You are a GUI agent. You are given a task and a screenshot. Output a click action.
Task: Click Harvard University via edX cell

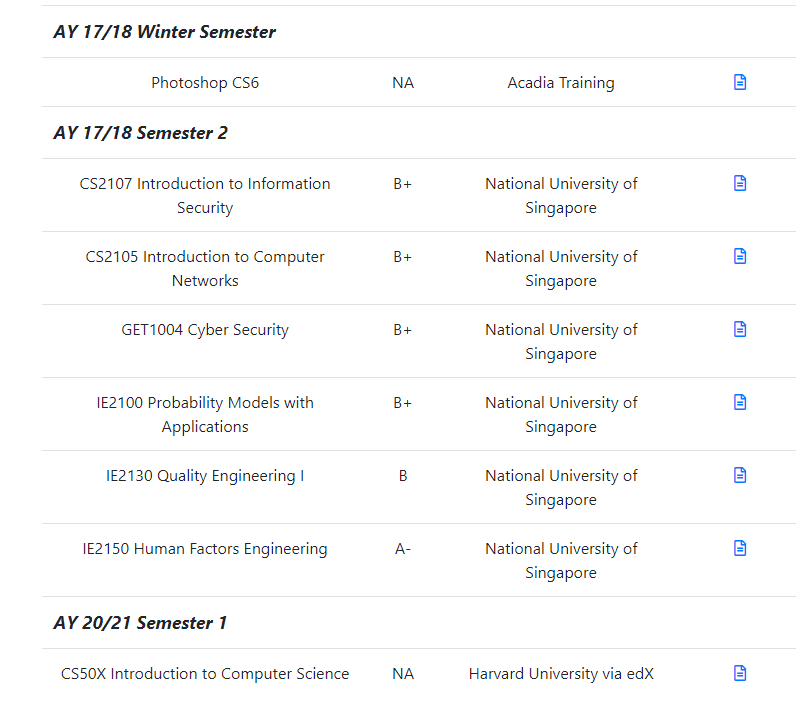(561, 673)
